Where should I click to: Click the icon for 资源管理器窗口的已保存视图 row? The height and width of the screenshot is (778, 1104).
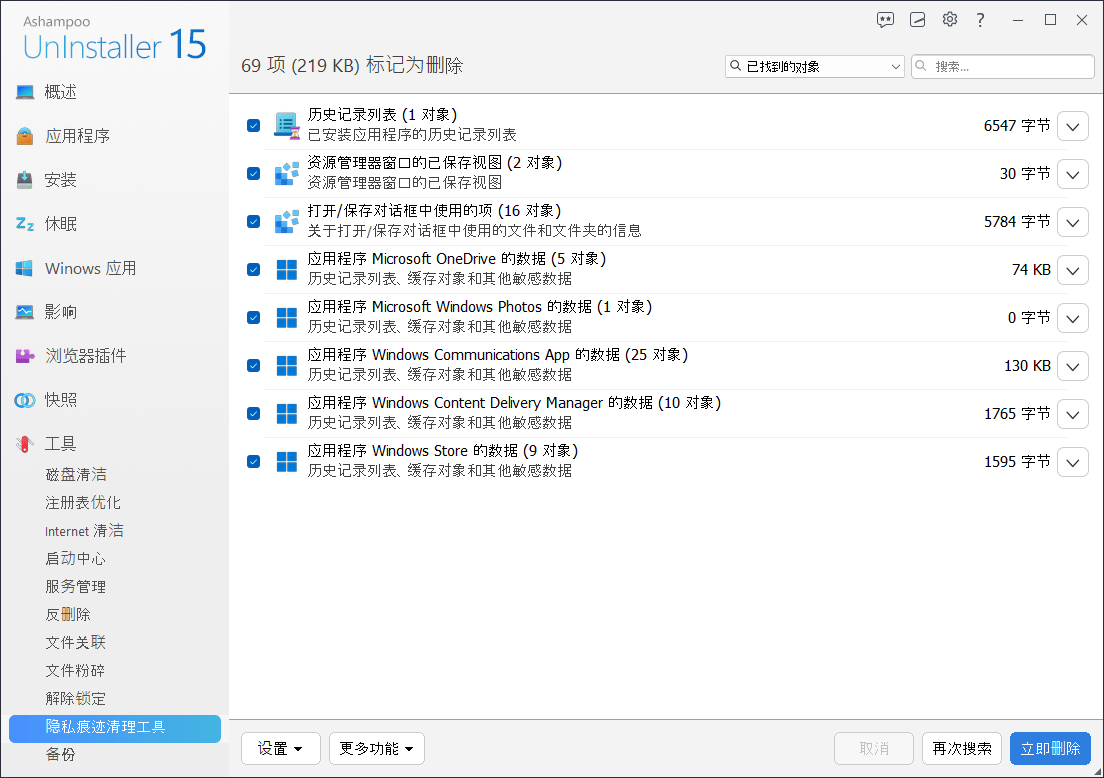287,173
